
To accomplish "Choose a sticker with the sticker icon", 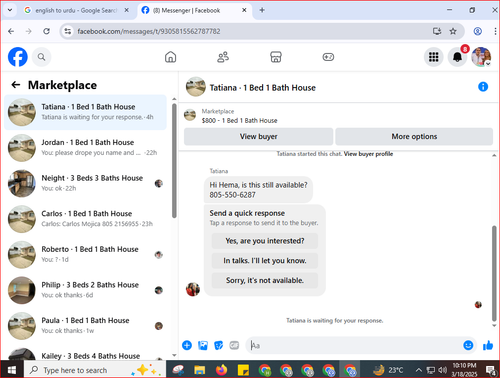I will (x=218, y=346).
